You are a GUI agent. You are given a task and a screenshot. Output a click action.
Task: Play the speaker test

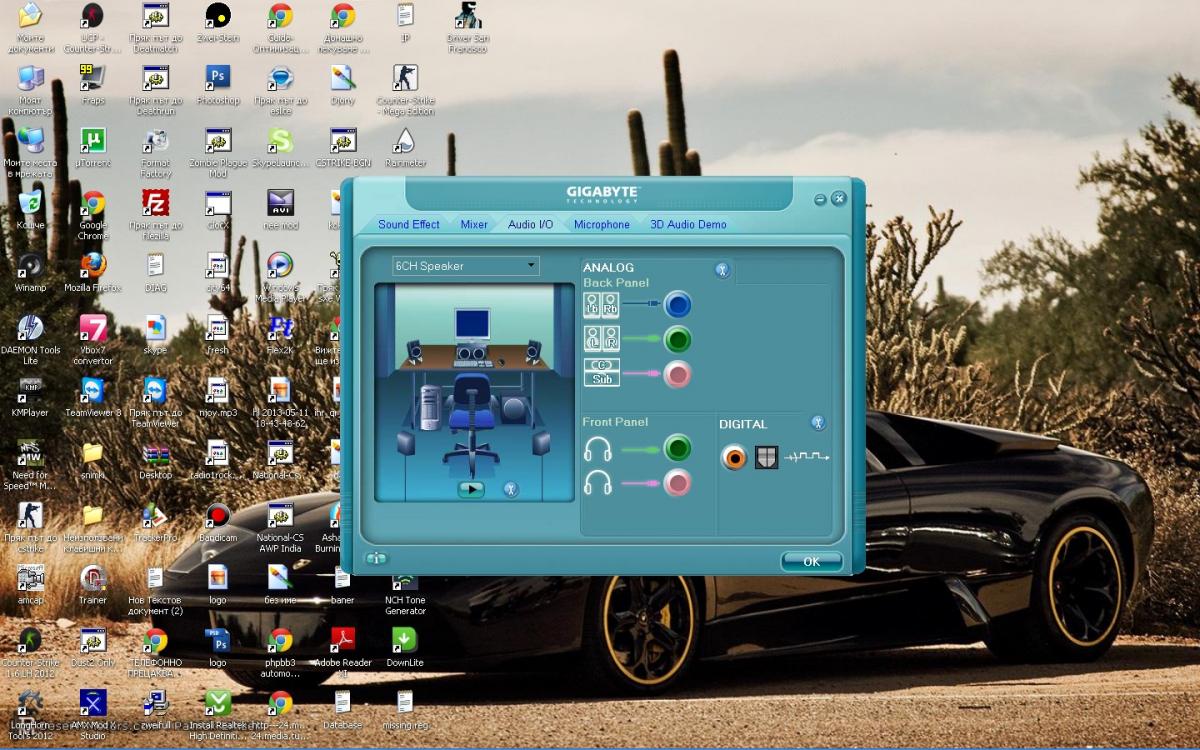point(471,489)
